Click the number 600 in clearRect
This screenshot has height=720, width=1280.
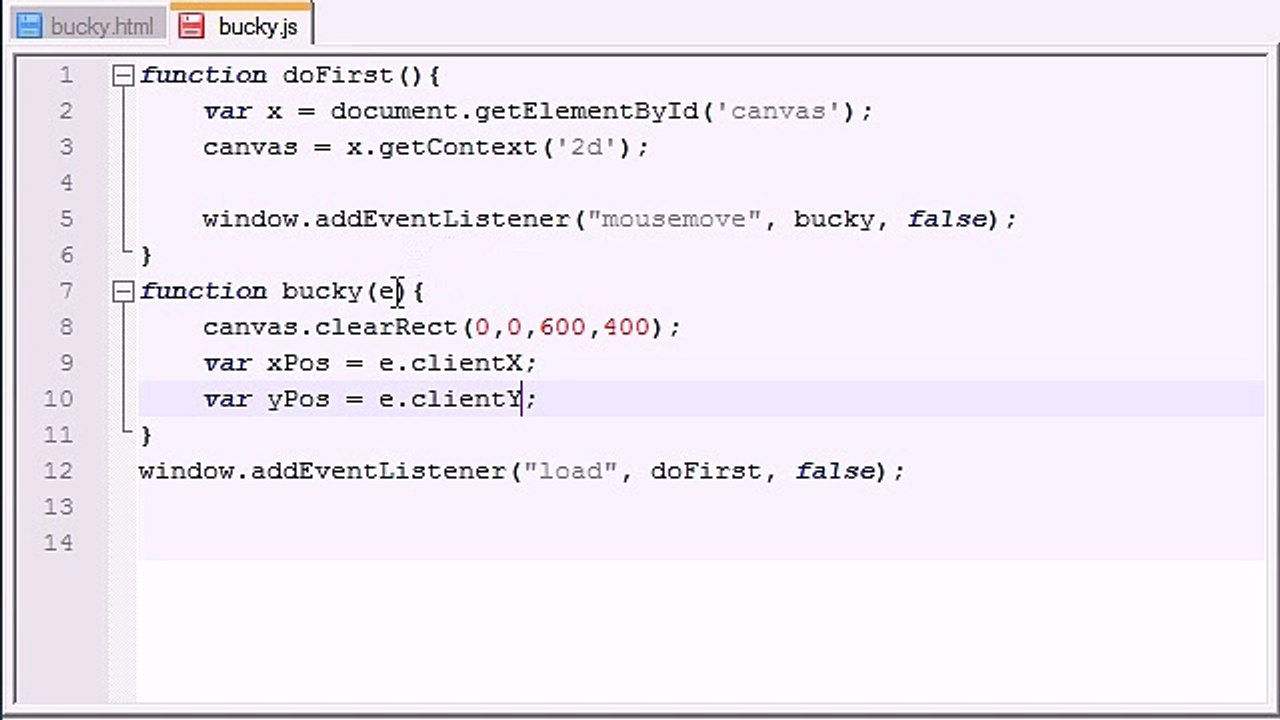click(x=562, y=327)
